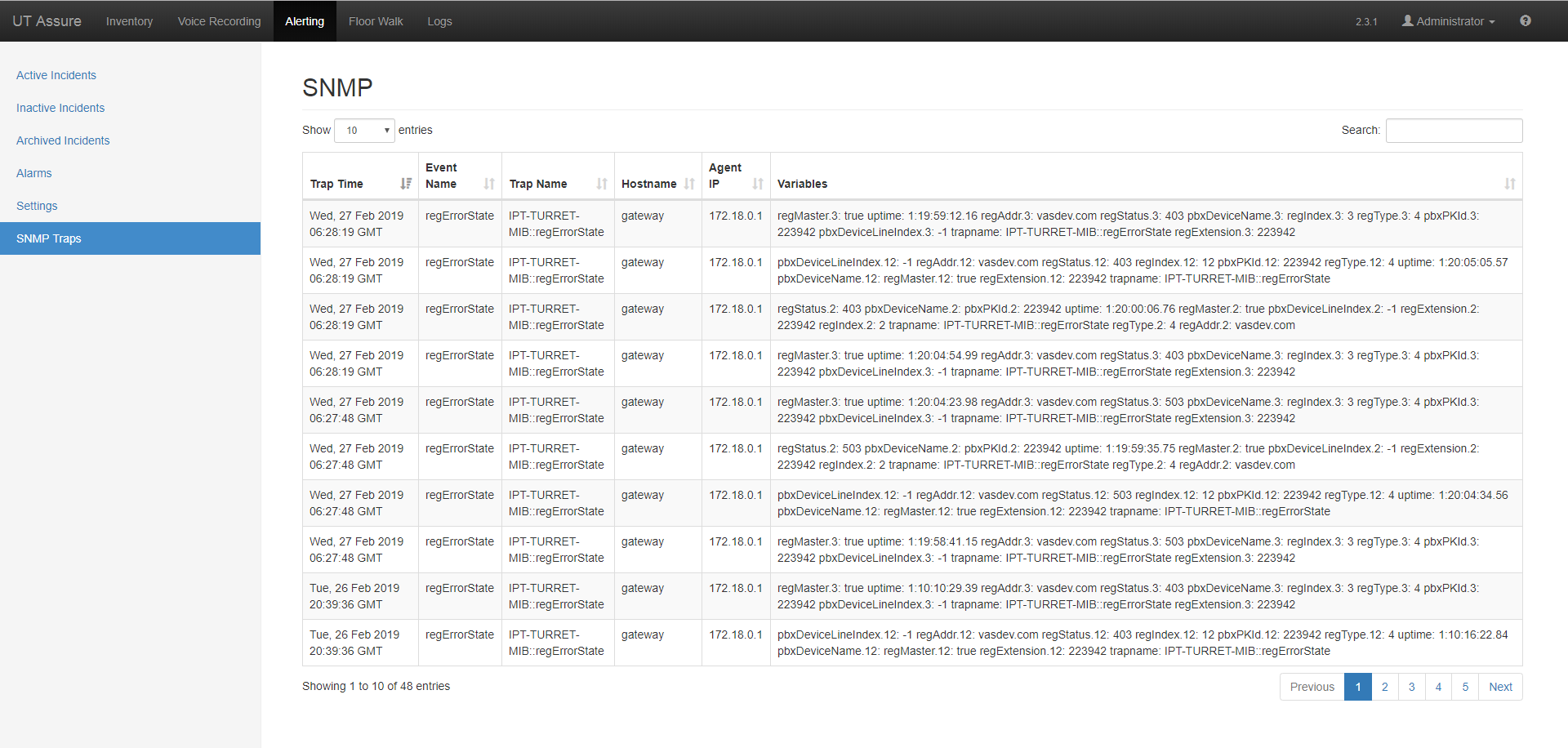
Task: Click the UT Assure brand link
Action: (47, 21)
